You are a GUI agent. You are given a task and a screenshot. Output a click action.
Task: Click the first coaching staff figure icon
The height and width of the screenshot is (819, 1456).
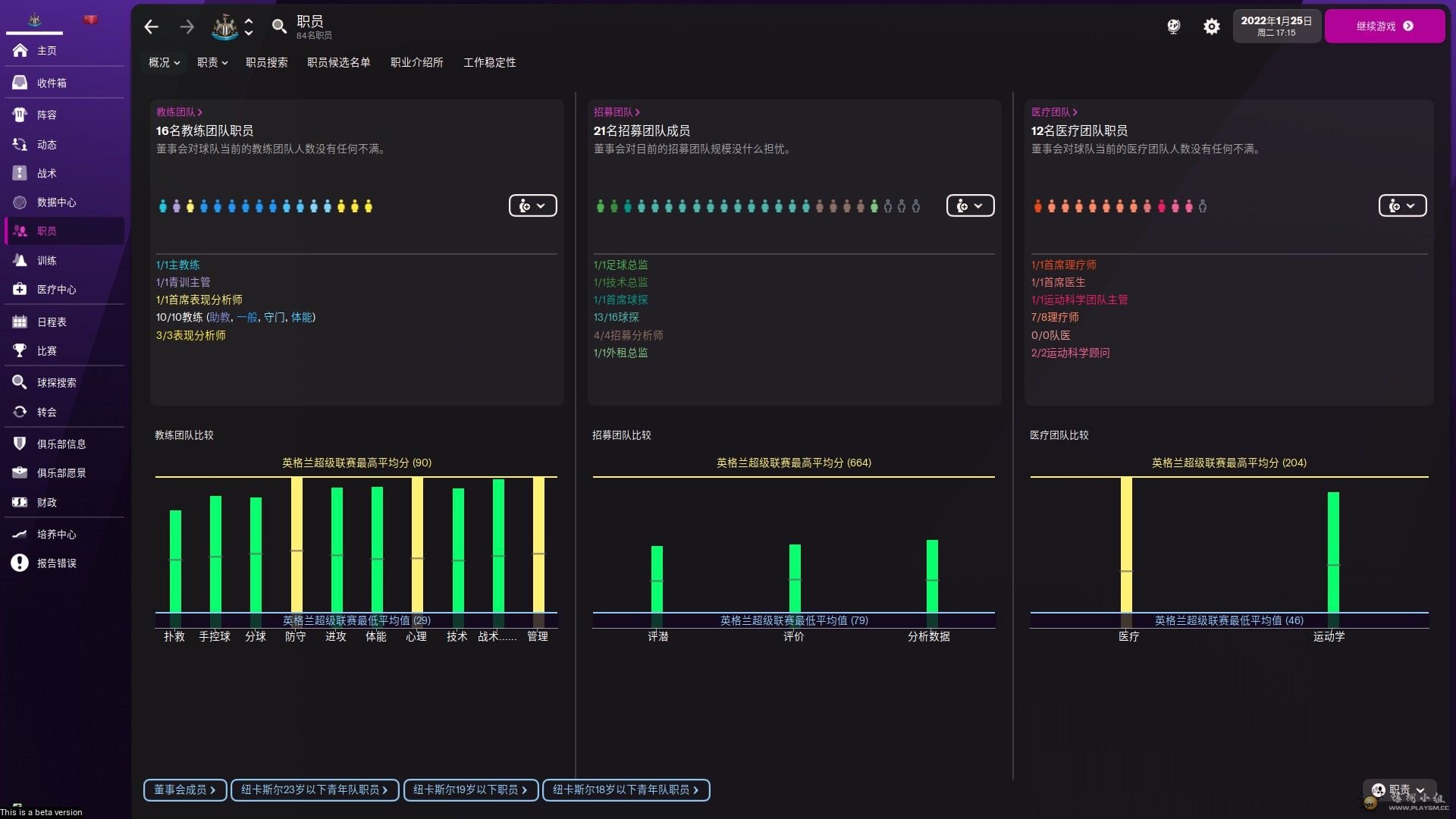coord(162,206)
